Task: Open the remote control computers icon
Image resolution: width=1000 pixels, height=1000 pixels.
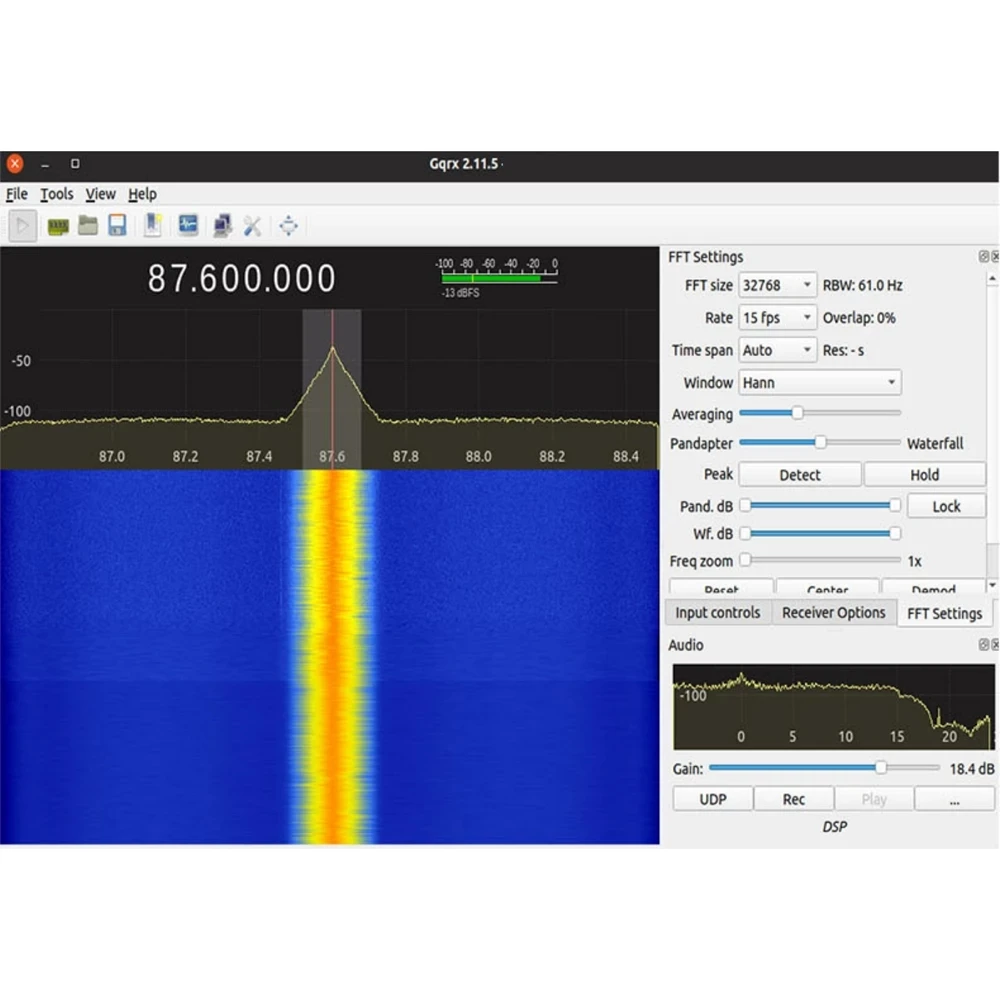Action: [x=222, y=226]
